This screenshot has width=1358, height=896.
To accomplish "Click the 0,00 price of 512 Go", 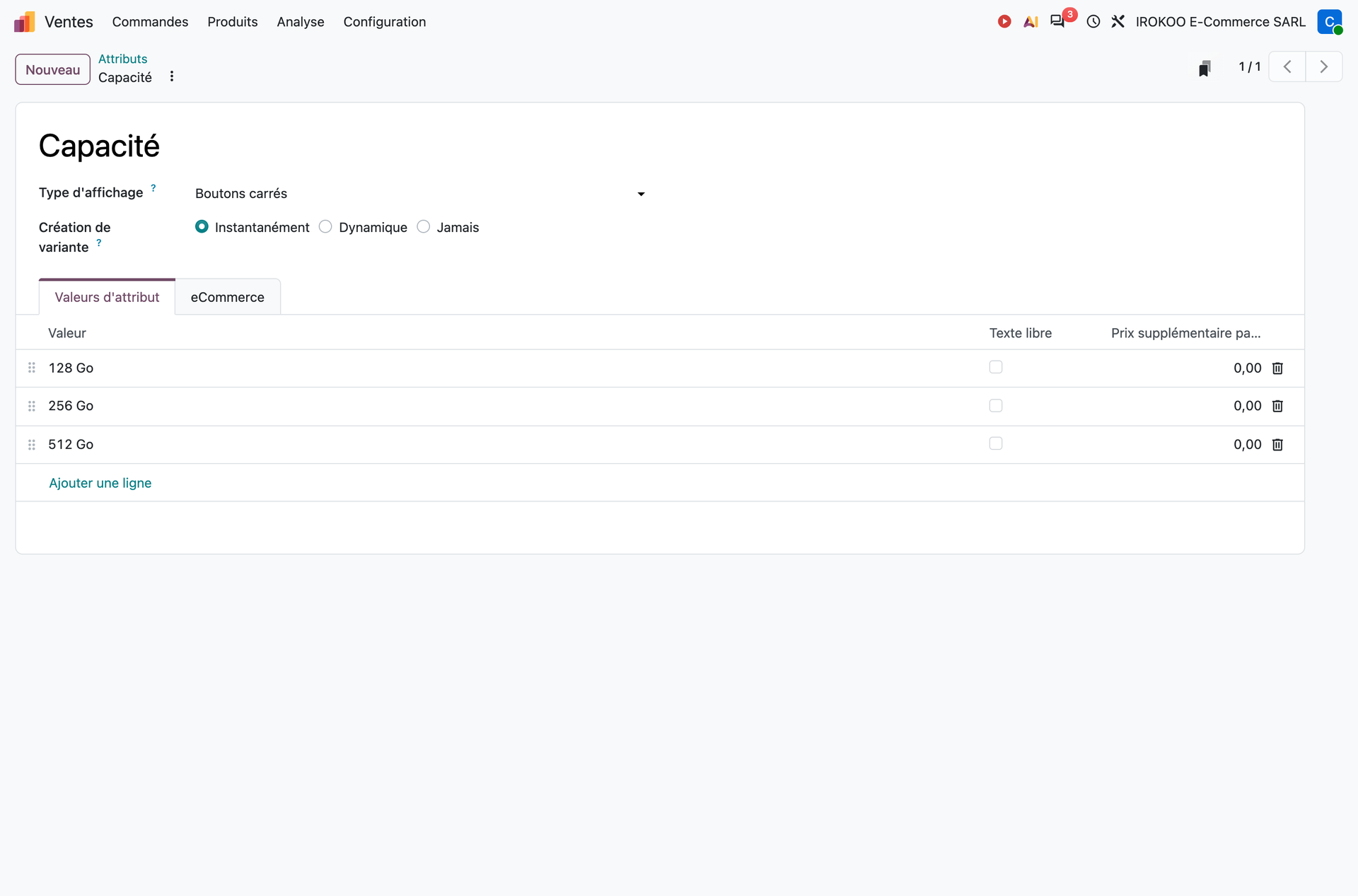I will tap(1248, 445).
